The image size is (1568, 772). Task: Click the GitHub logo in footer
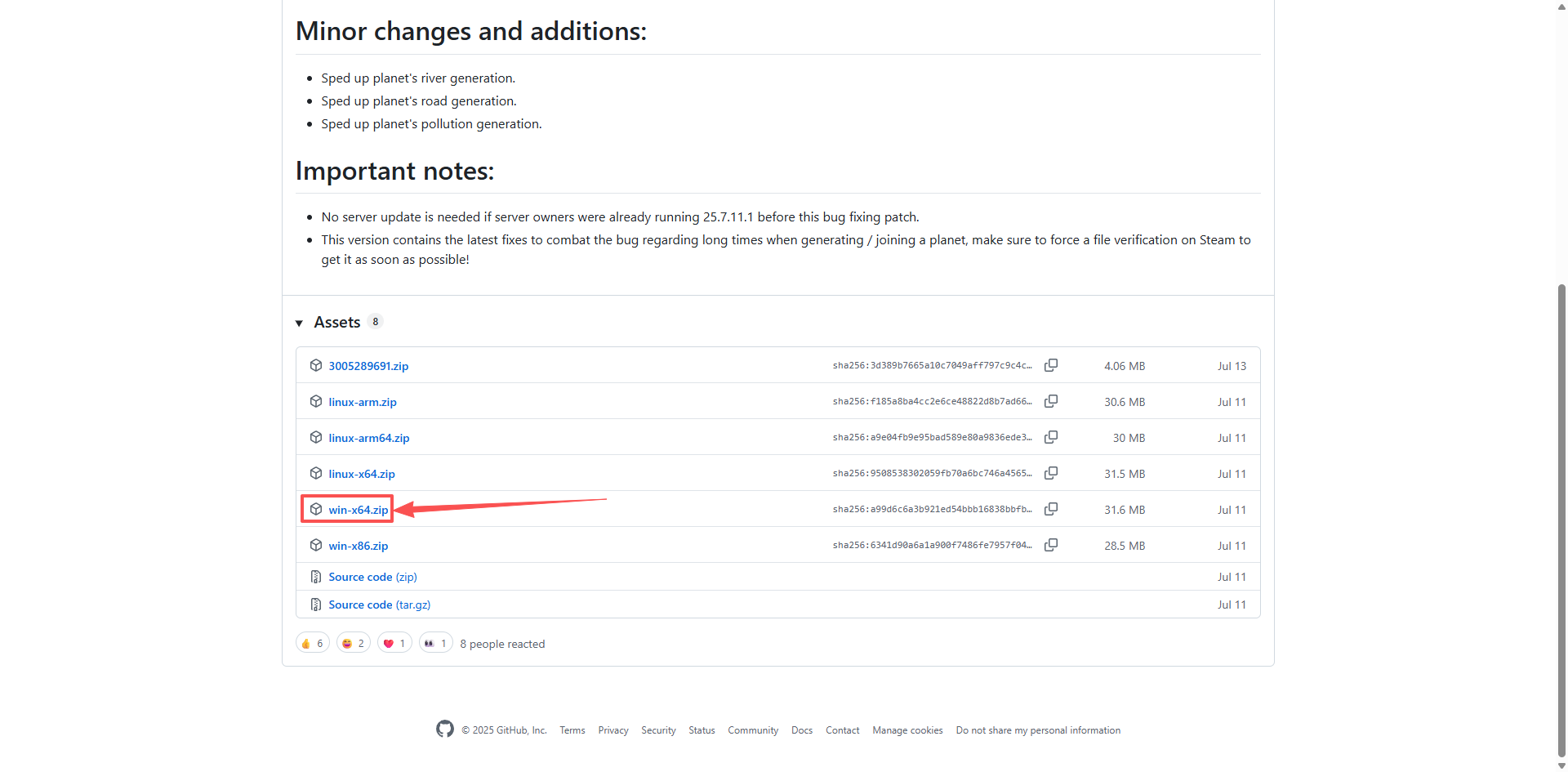coord(445,729)
